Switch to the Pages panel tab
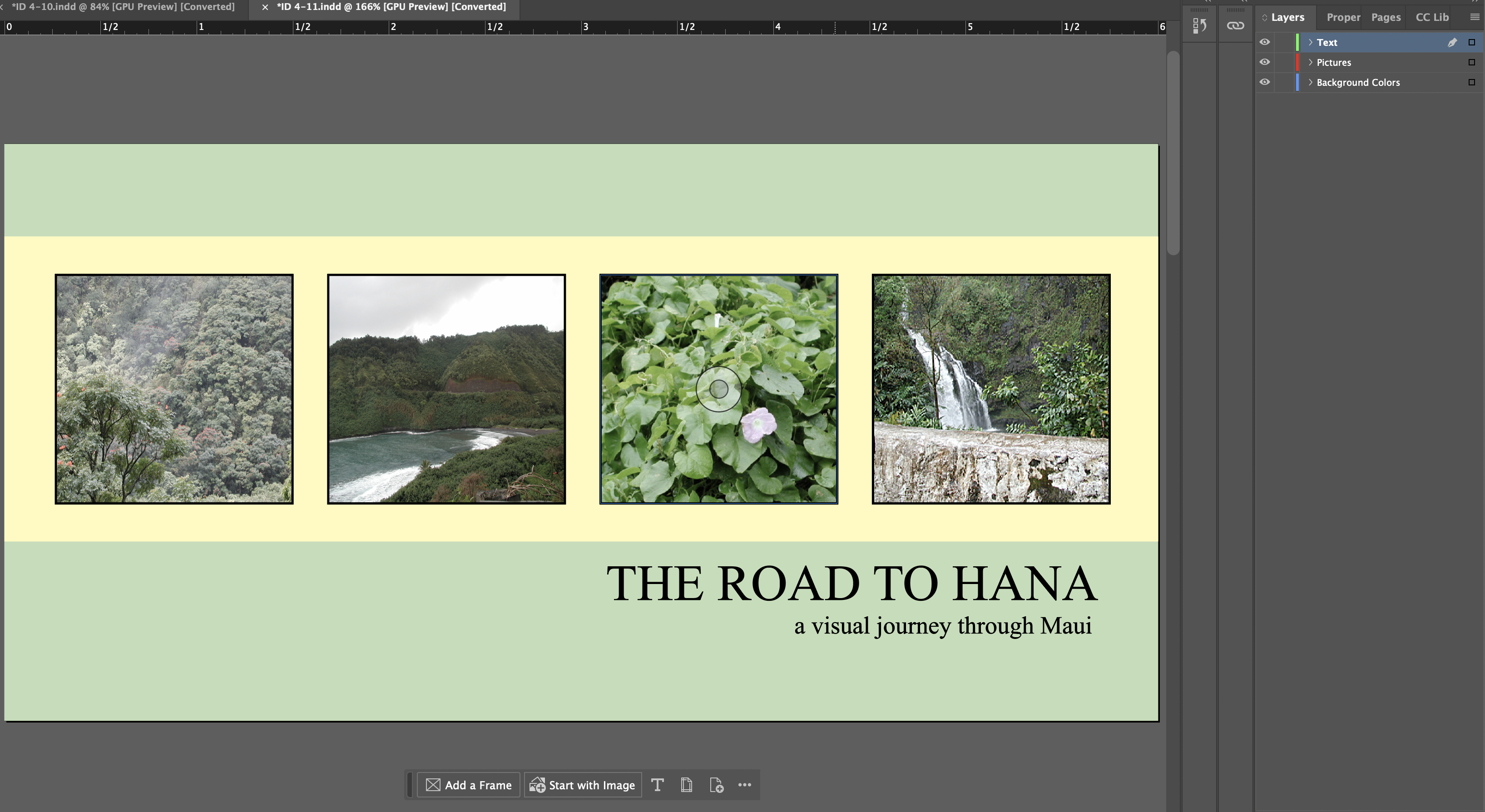1485x812 pixels. point(1385,17)
